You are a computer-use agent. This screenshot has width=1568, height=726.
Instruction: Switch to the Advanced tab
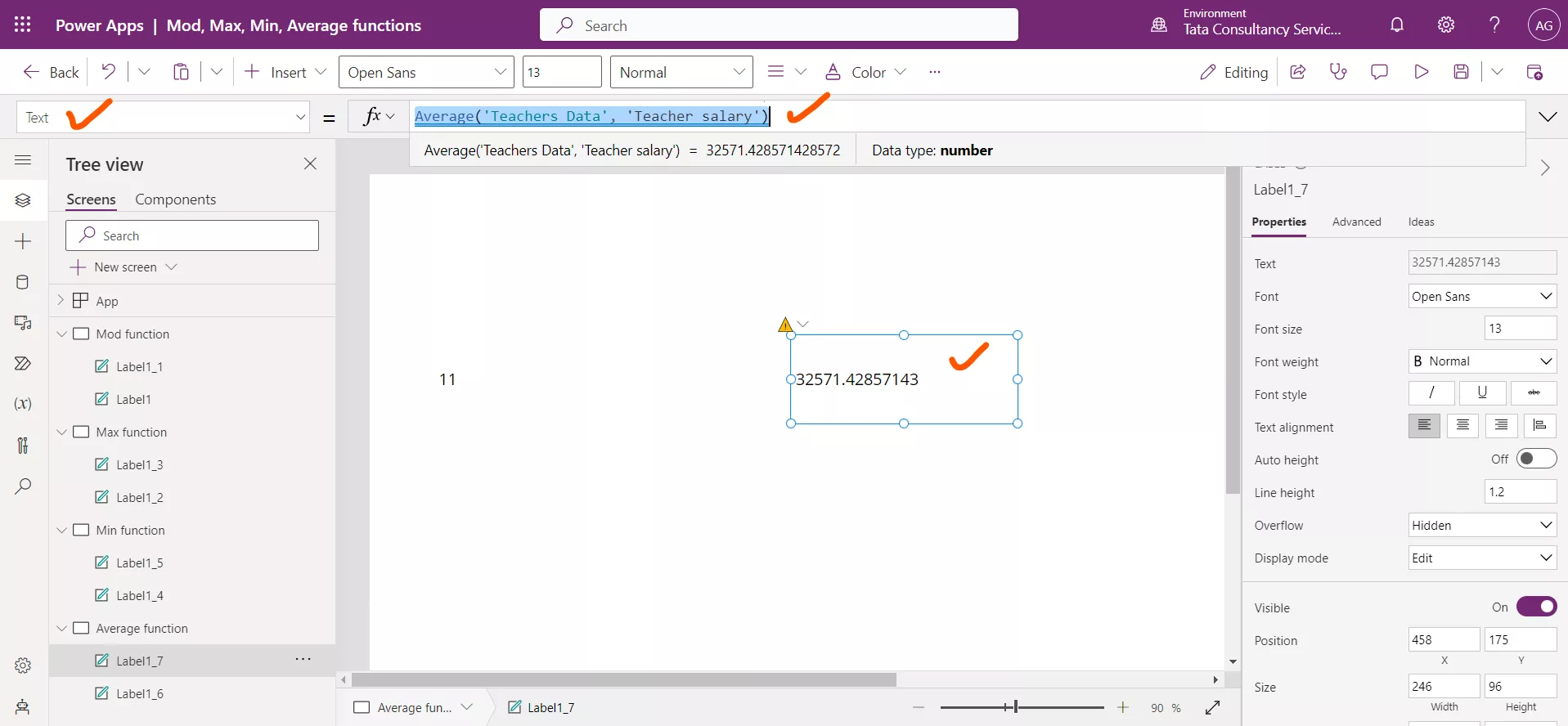click(1356, 222)
